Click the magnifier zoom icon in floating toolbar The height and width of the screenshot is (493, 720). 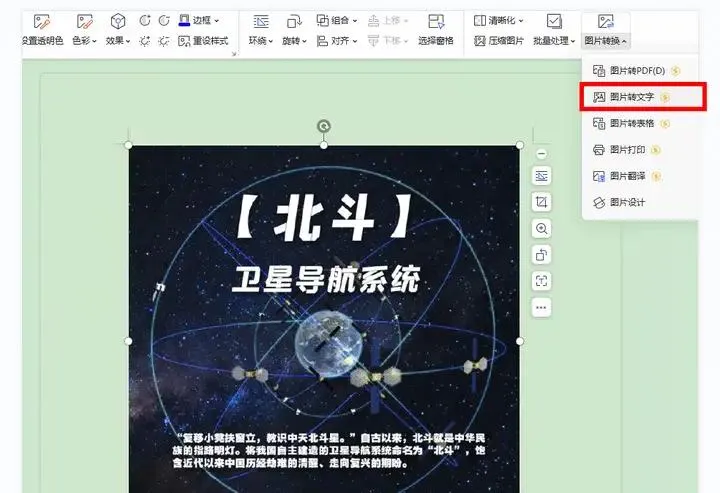click(x=541, y=229)
